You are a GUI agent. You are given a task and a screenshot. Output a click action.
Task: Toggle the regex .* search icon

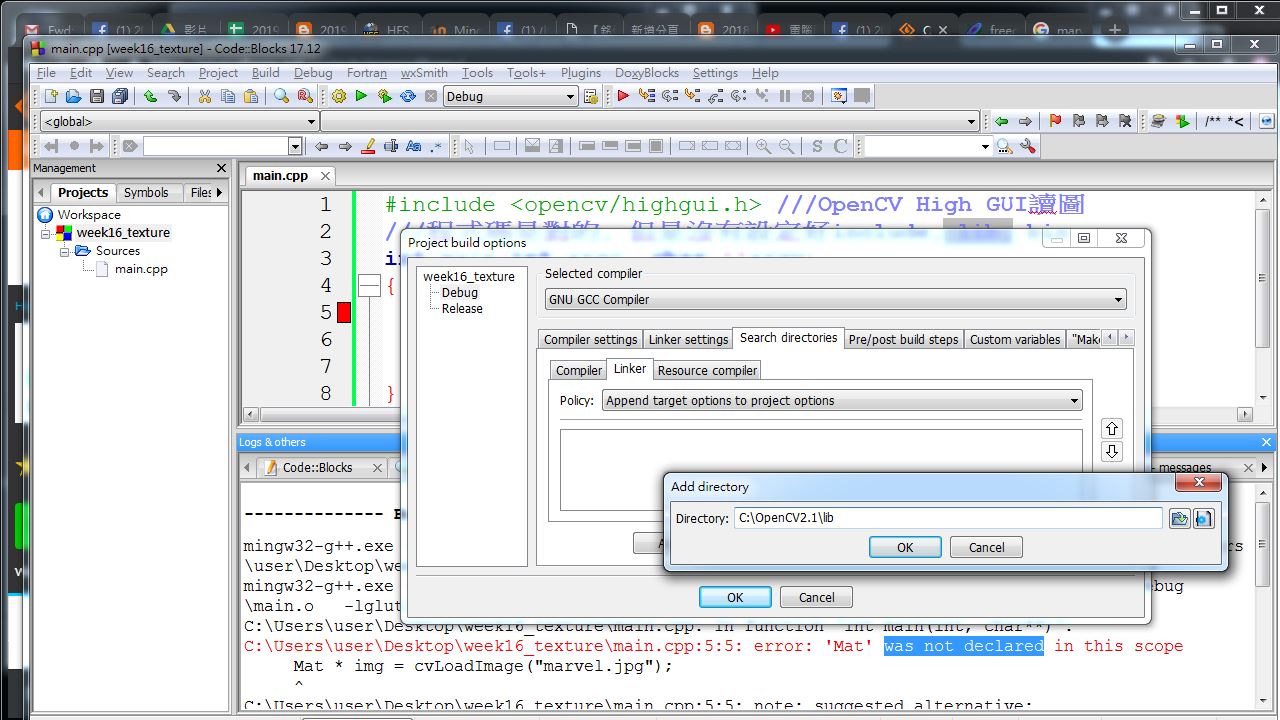pos(437,146)
